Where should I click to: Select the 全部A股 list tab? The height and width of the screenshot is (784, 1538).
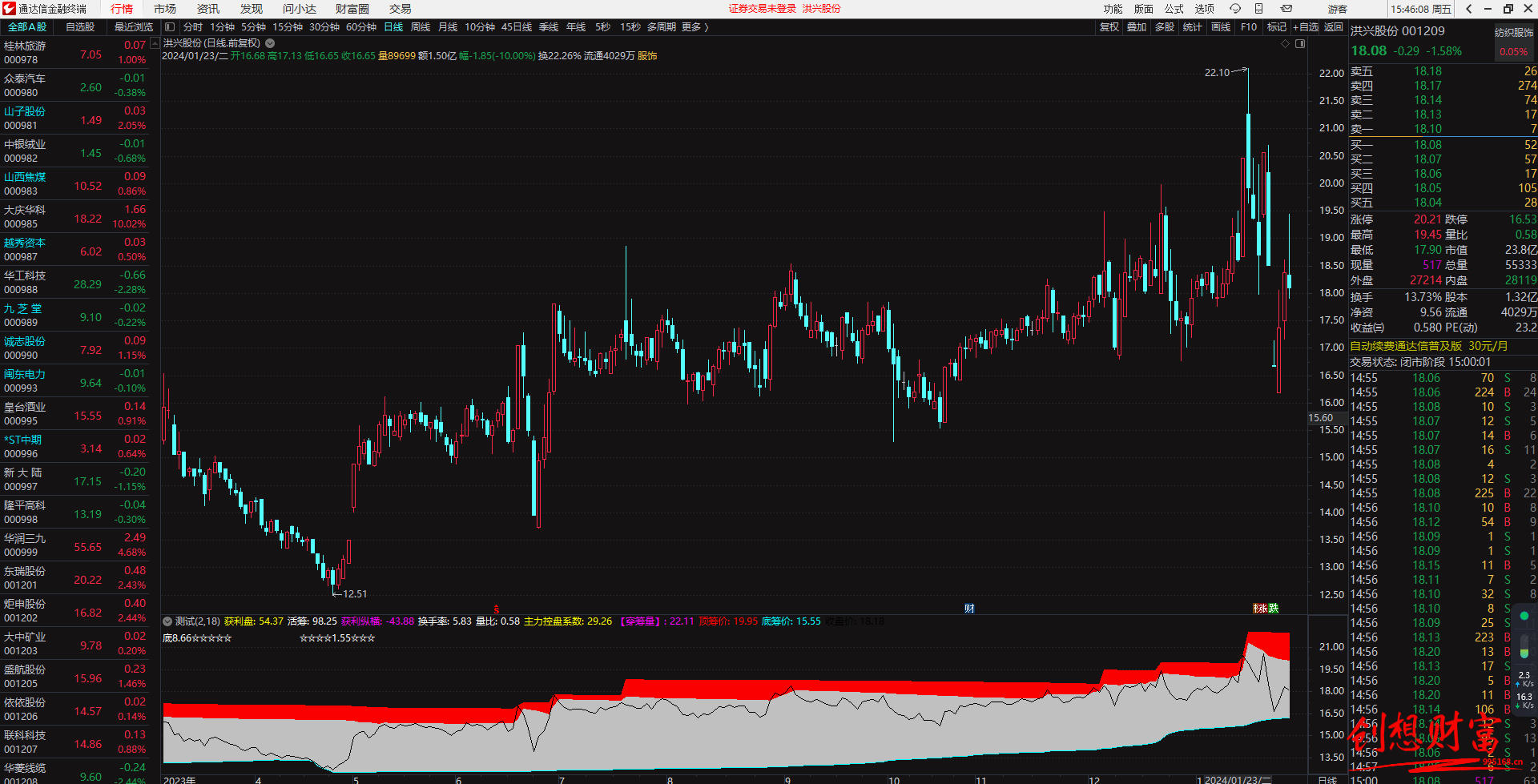tap(27, 27)
